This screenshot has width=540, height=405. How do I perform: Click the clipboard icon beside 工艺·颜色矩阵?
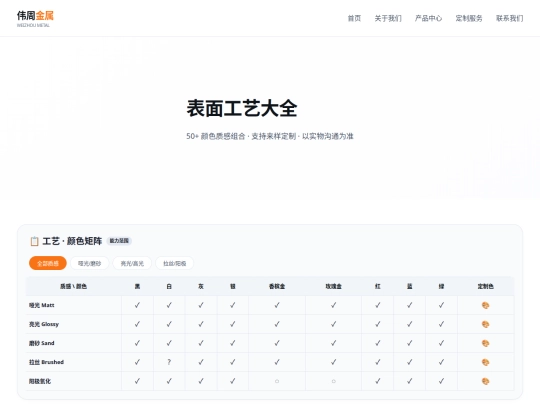coord(34,241)
